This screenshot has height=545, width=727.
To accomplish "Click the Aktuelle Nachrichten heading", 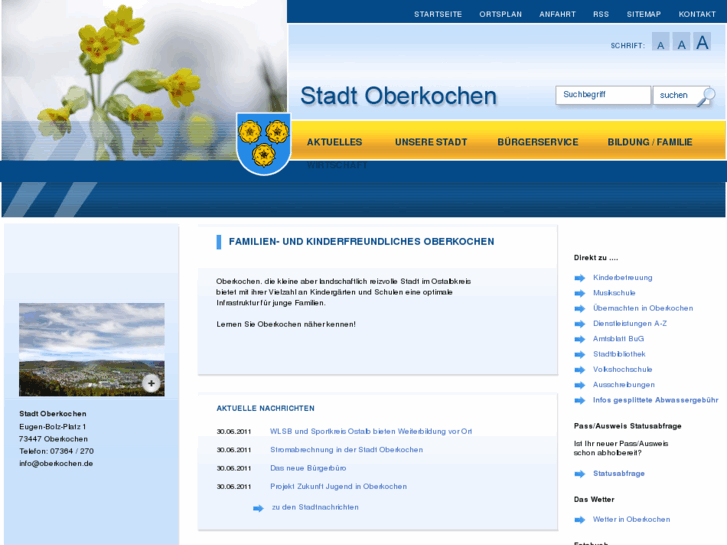I will pos(266,408).
